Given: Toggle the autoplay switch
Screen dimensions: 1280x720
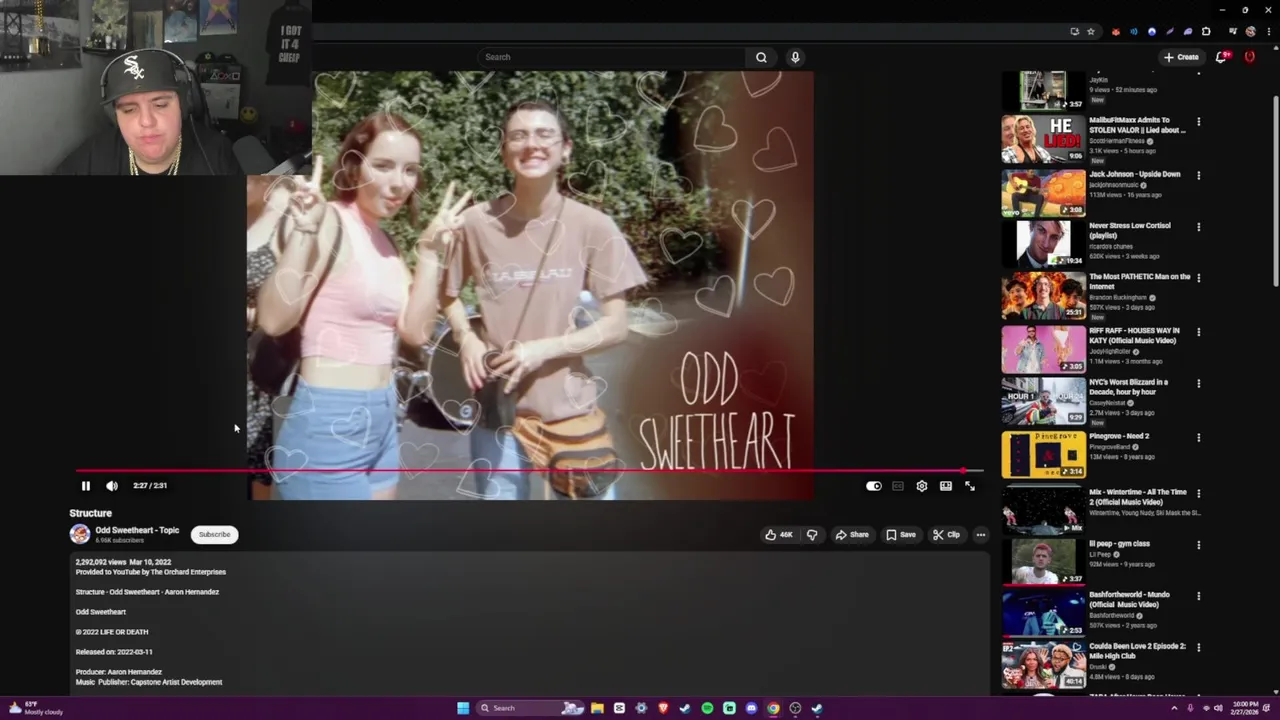Looking at the screenshot, I should click(x=874, y=486).
